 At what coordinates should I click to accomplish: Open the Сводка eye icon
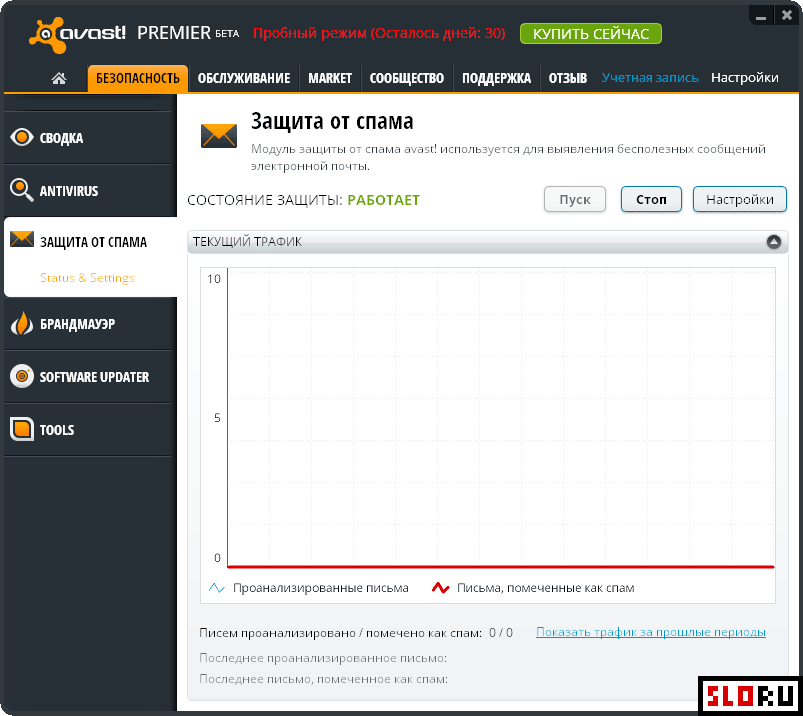click(x=22, y=137)
